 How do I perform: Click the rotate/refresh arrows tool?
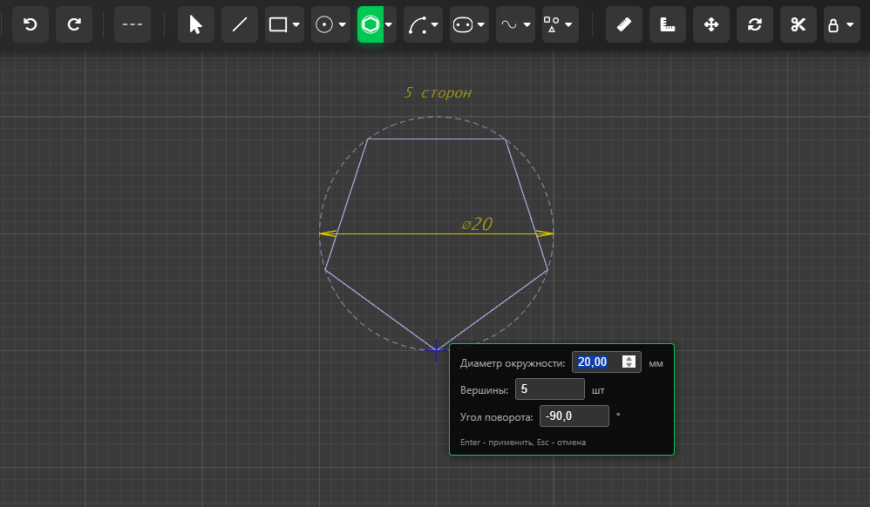click(755, 24)
